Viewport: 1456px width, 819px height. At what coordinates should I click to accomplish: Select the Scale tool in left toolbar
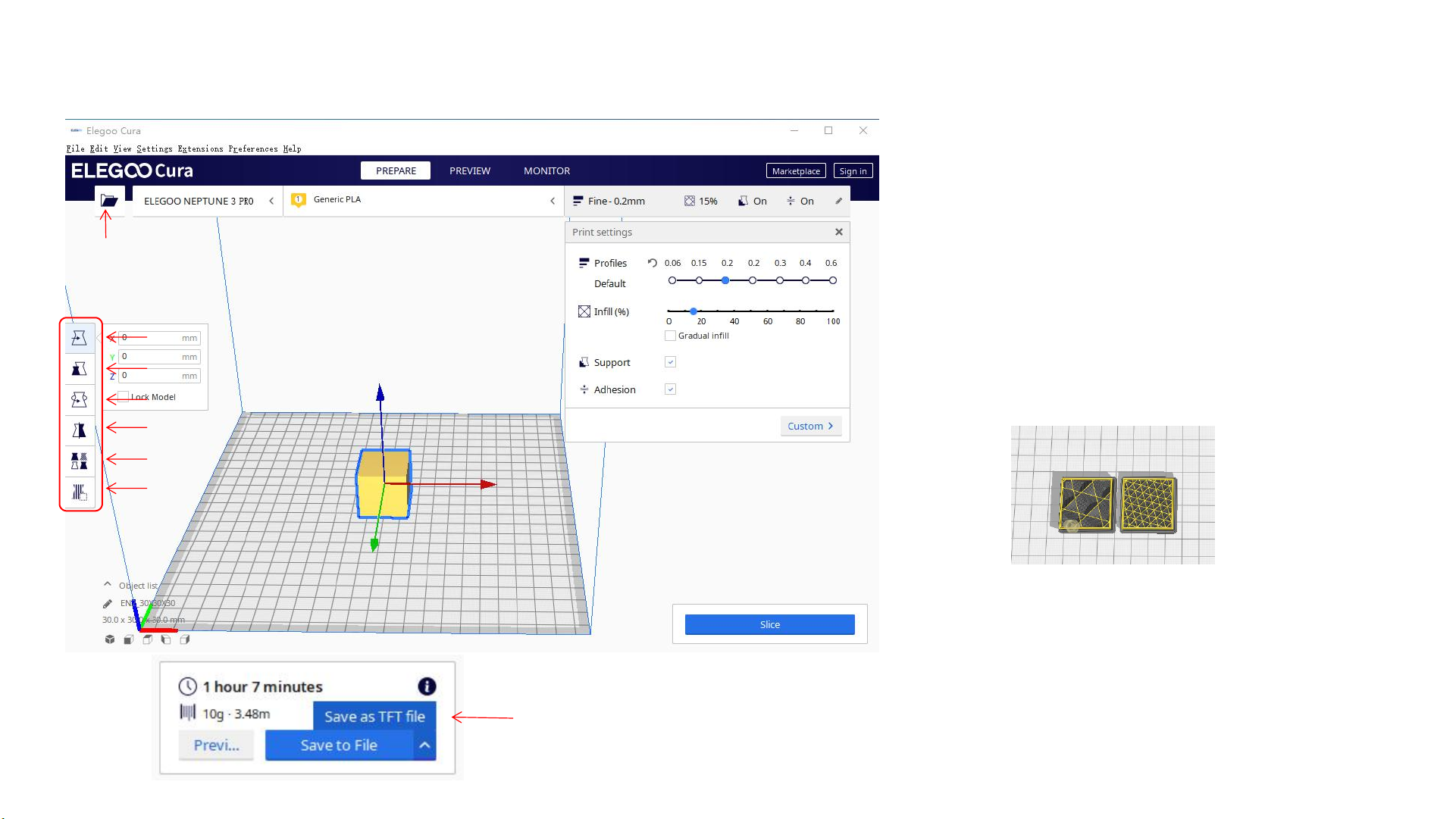click(x=79, y=369)
